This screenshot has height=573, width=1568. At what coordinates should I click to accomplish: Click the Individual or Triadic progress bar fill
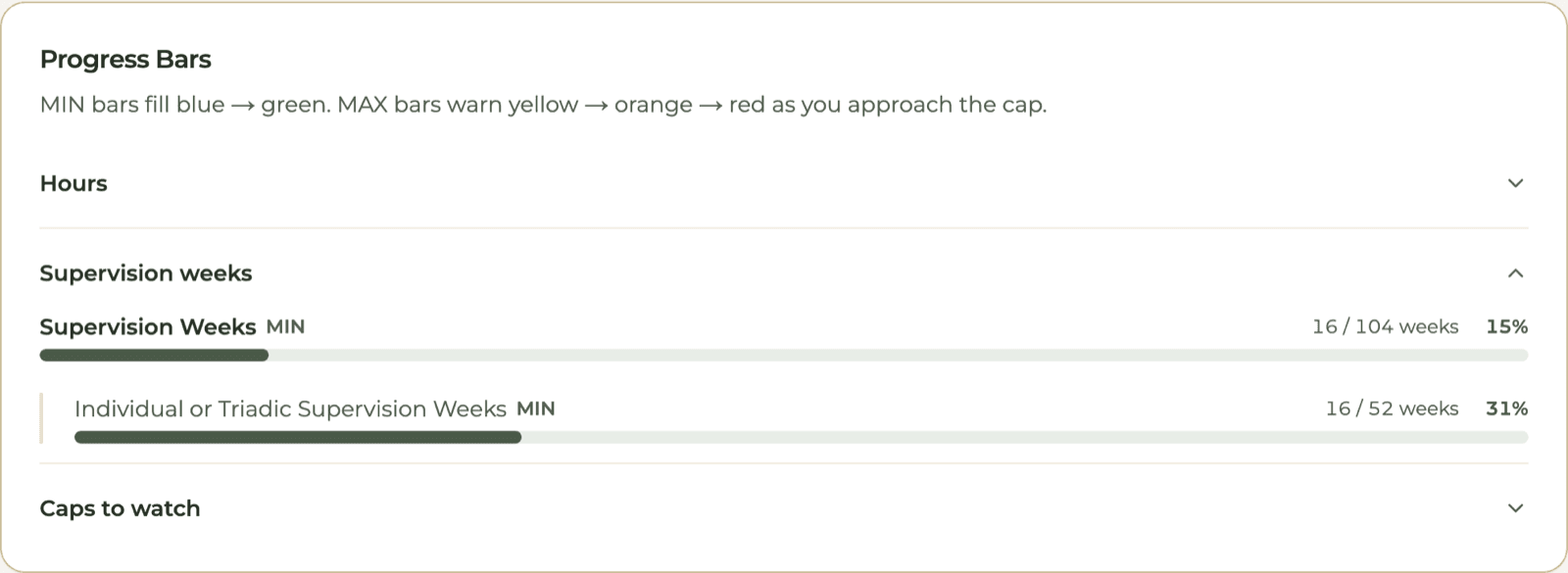click(298, 438)
